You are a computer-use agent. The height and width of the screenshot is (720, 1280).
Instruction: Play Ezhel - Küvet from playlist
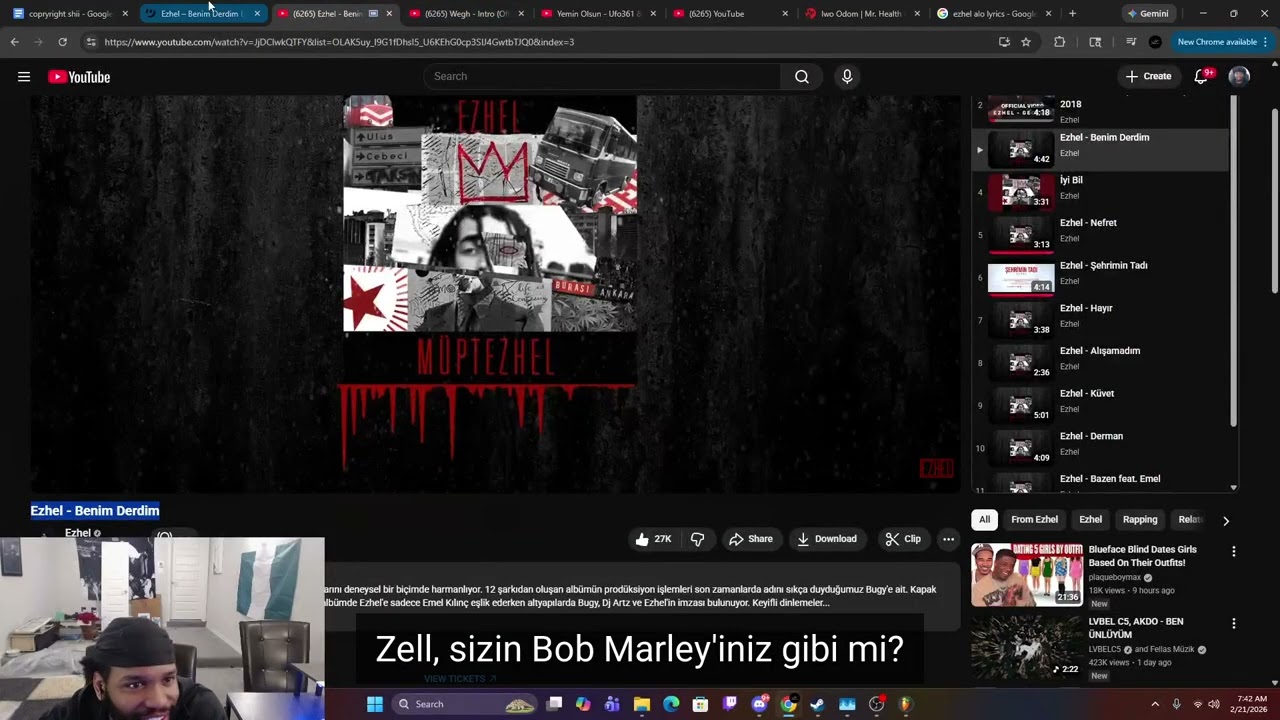(1100, 406)
